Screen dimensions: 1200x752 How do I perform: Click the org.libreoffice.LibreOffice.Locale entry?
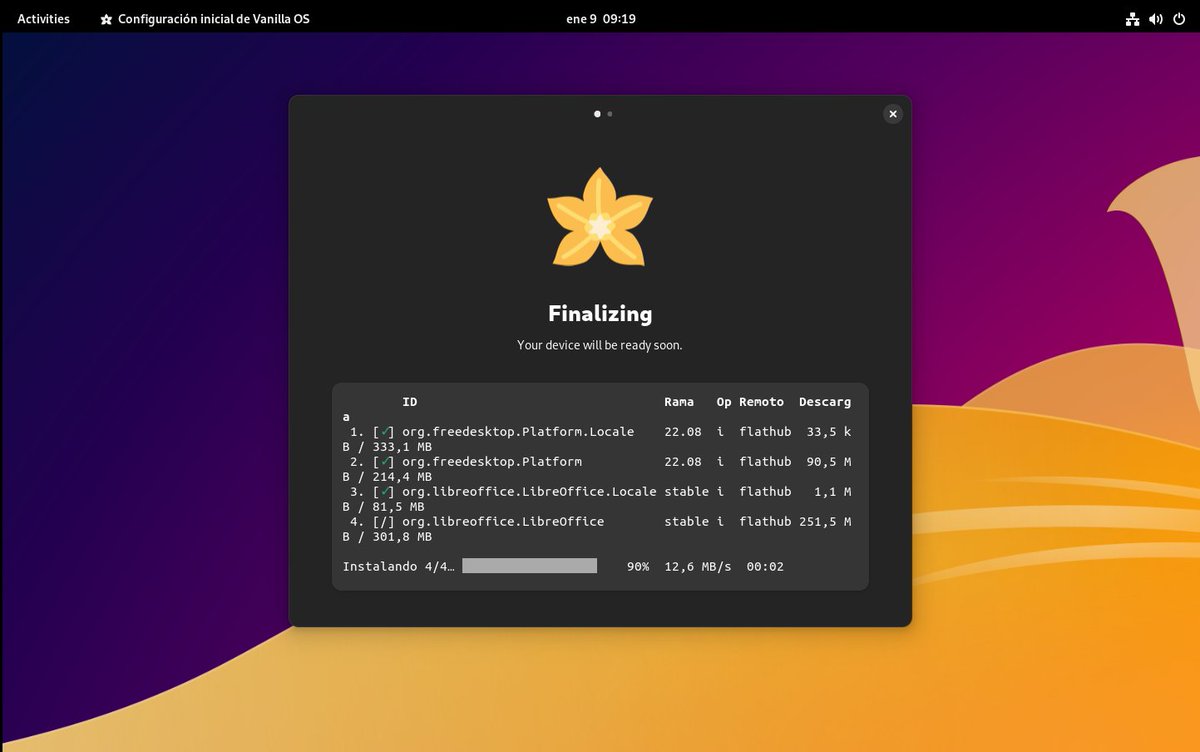tap(529, 492)
